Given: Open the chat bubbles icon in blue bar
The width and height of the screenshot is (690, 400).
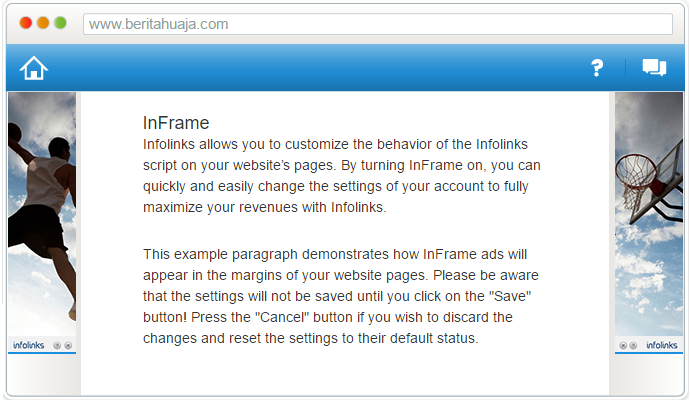Looking at the screenshot, I should (654, 68).
